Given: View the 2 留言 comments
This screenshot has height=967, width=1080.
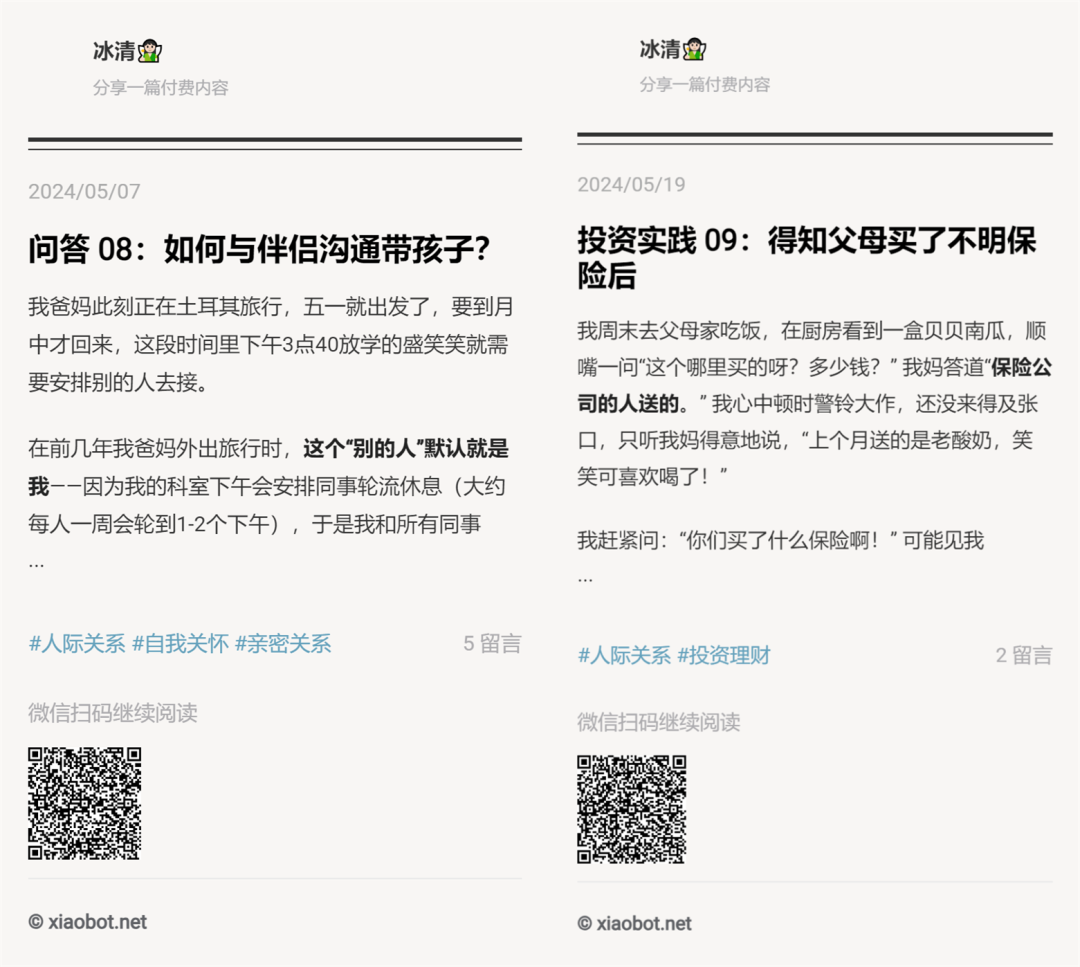Looking at the screenshot, I should tap(1024, 655).
